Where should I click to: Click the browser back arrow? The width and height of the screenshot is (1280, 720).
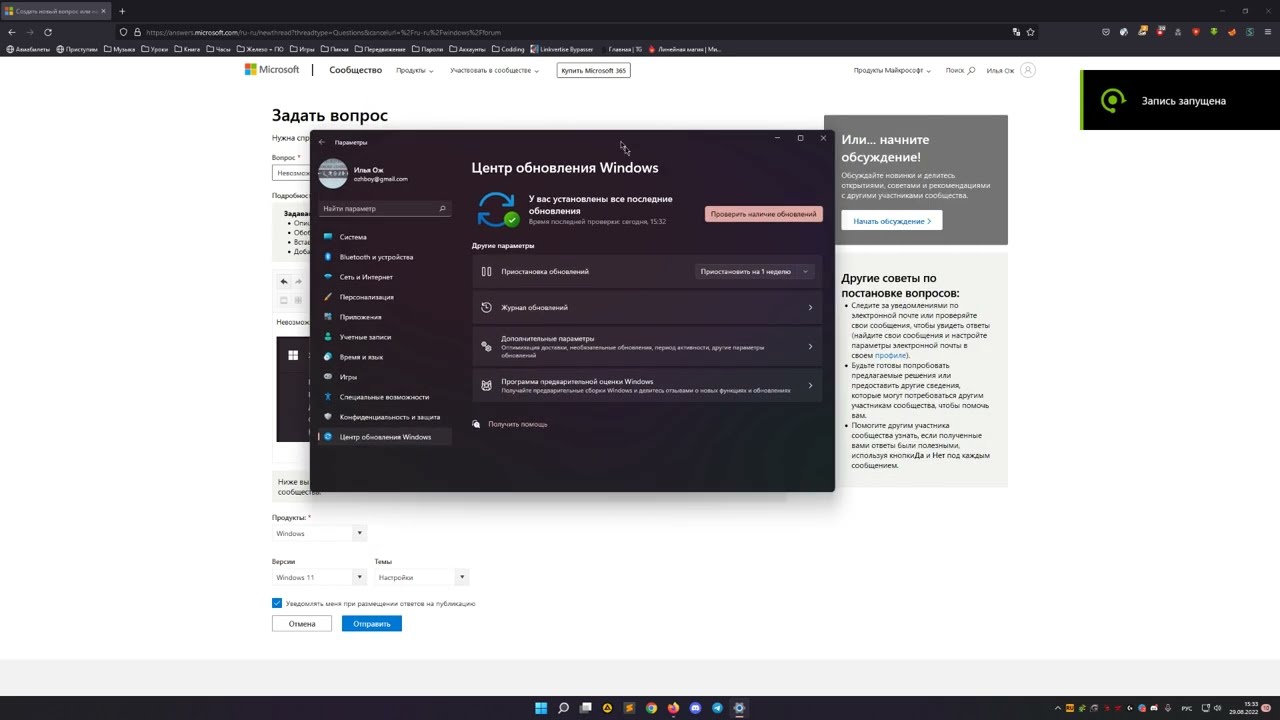11,32
